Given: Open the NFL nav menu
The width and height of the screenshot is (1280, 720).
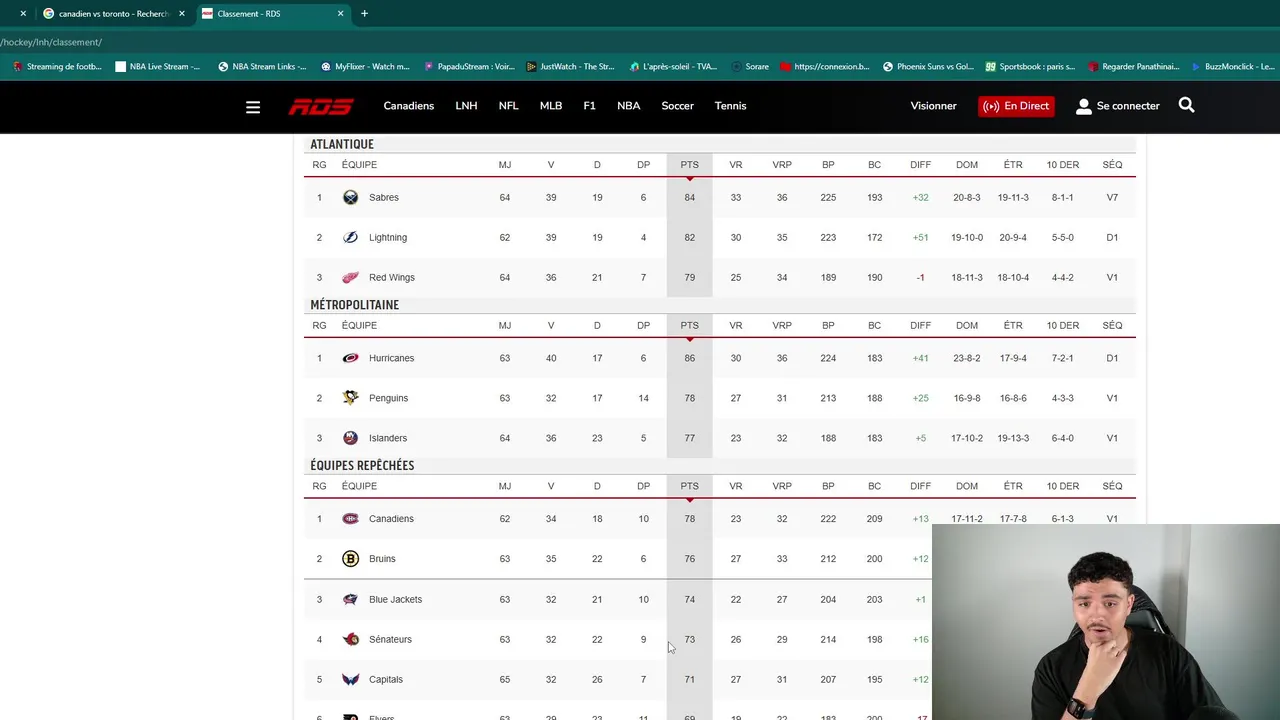Looking at the screenshot, I should (x=509, y=106).
